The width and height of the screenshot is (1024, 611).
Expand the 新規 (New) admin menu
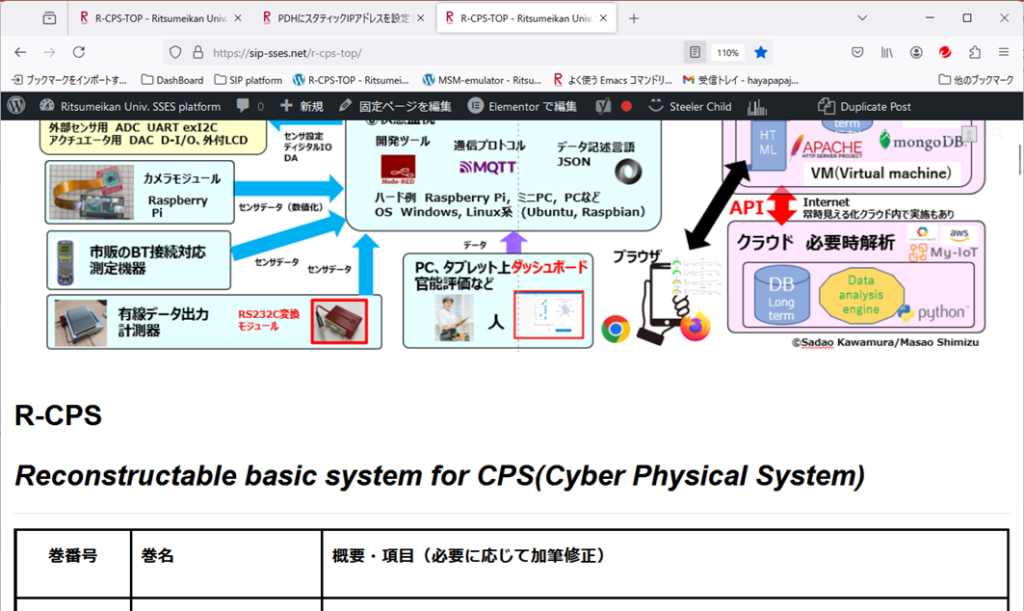tap(302, 106)
